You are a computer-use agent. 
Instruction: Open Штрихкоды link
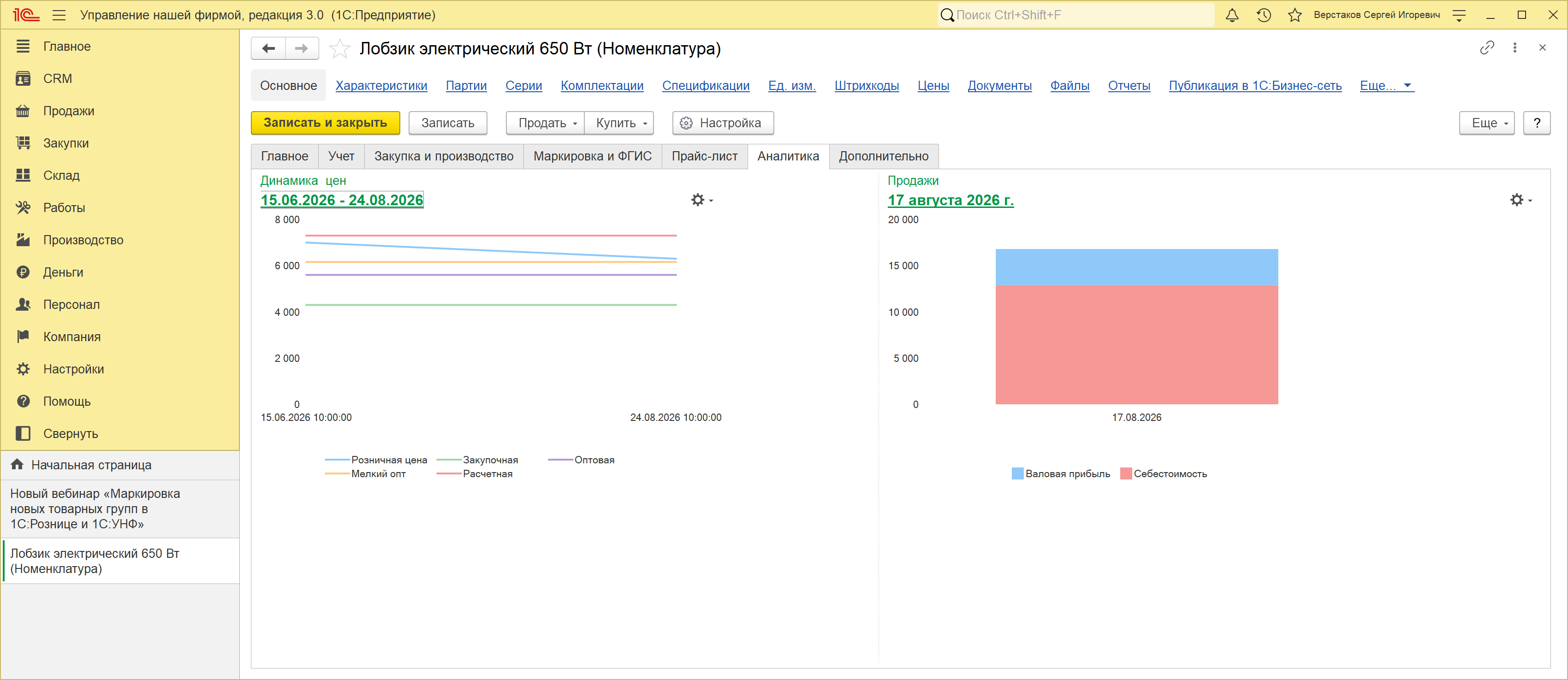pos(867,86)
